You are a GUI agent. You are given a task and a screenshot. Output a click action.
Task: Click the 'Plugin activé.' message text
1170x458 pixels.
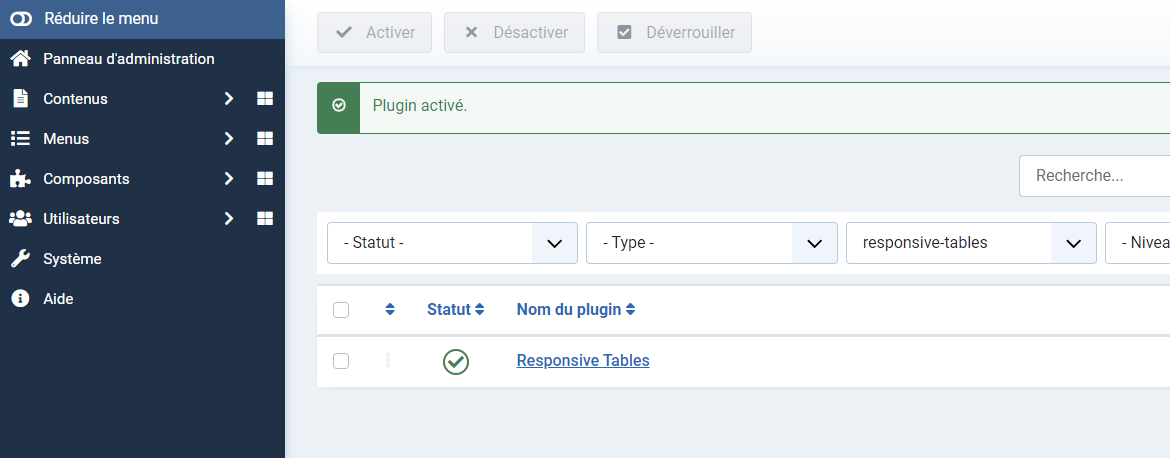click(420, 106)
